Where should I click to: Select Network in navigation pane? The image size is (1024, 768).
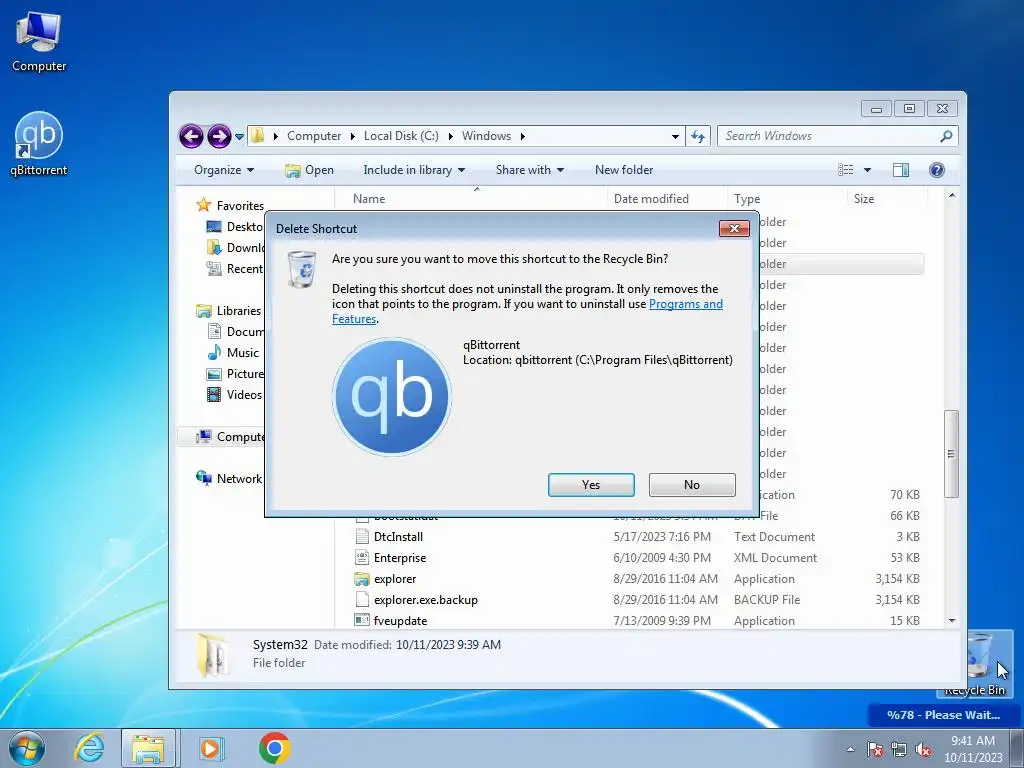click(x=239, y=479)
